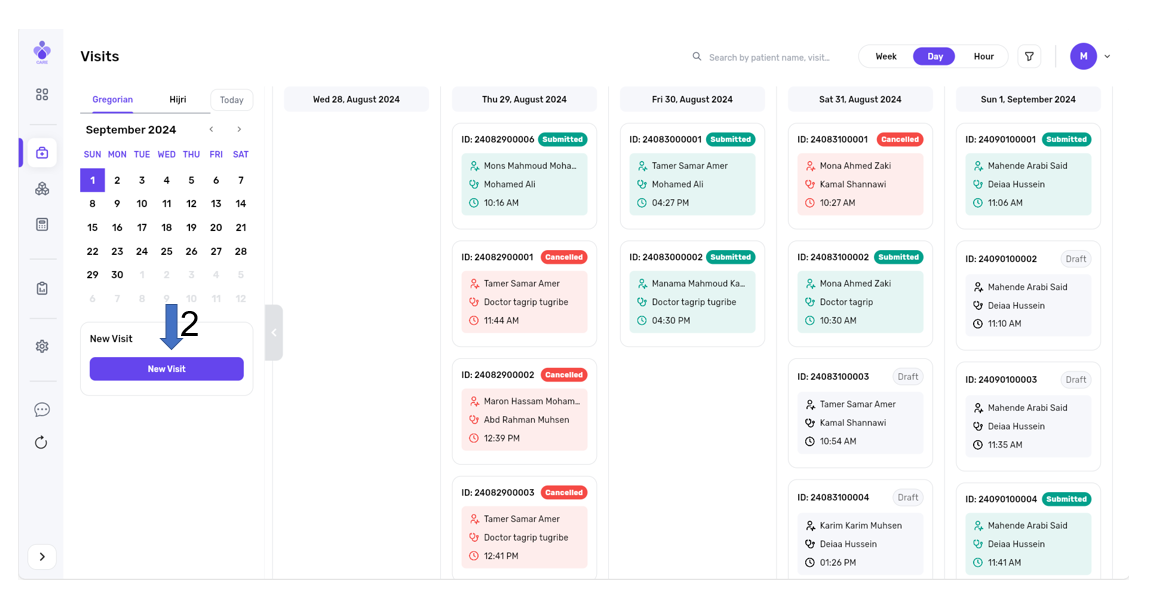The height and width of the screenshot is (598, 1150).
Task: Click the New Visit button
Action: point(166,369)
